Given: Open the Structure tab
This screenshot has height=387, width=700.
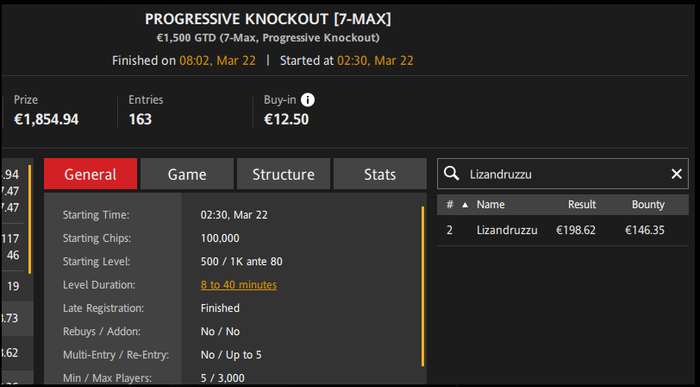Looking at the screenshot, I should 283,174.
